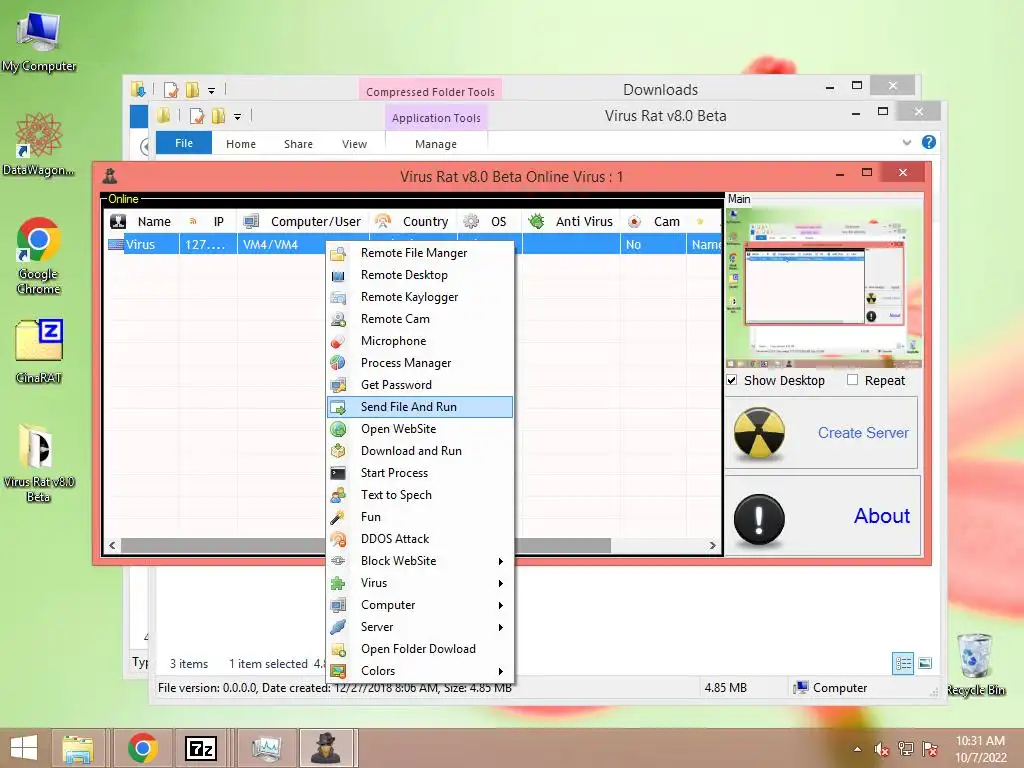This screenshot has width=1024, height=768.
Task: Choose Start Process in context menu
Action: click(419, 473)
